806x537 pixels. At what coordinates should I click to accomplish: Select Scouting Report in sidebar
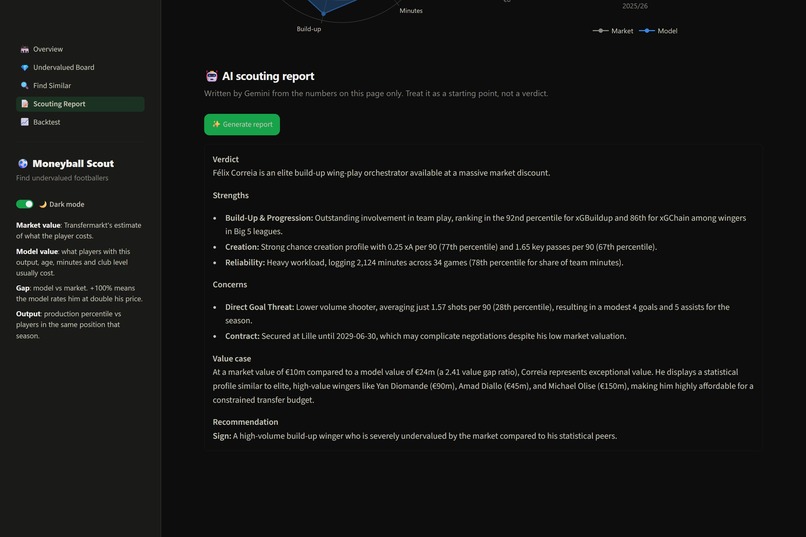[80, 104]
